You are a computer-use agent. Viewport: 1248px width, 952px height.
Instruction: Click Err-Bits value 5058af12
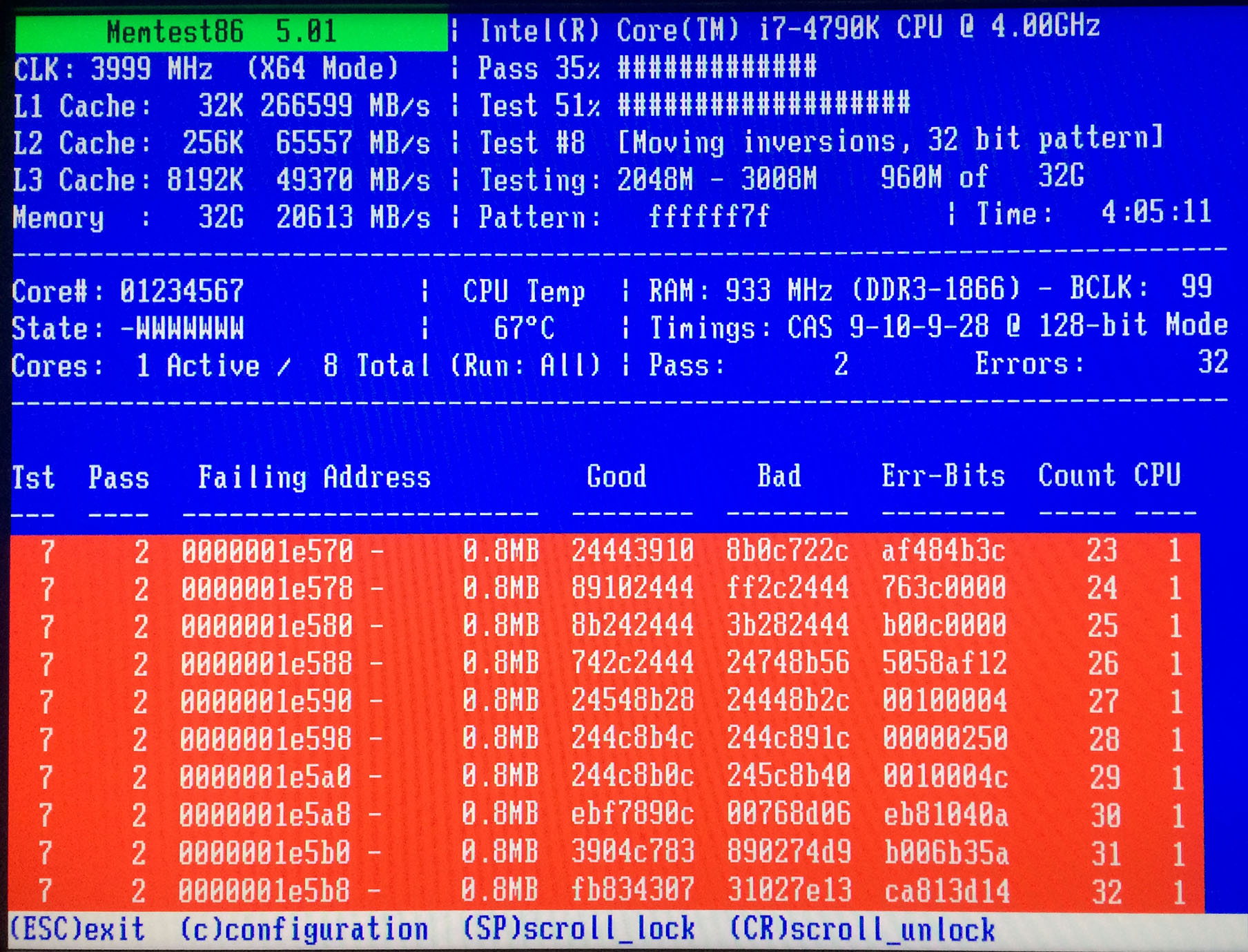tap(944, 663)
